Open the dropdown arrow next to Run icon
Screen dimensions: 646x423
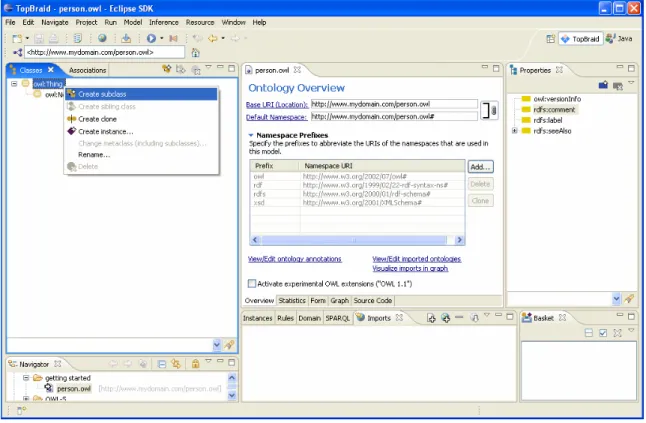click(x=162, y=38)
